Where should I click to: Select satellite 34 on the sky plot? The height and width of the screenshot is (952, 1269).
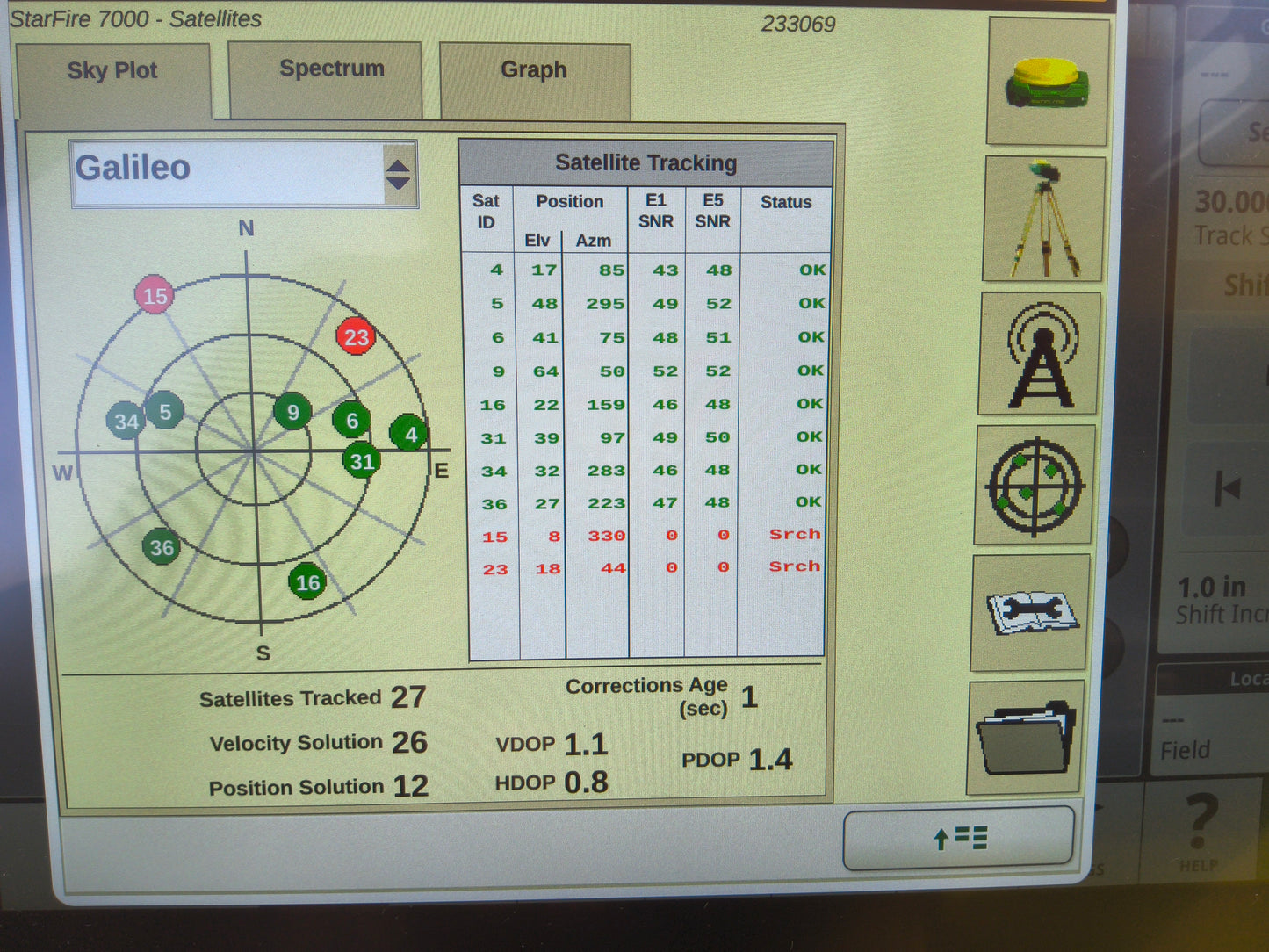pos(126,422)
